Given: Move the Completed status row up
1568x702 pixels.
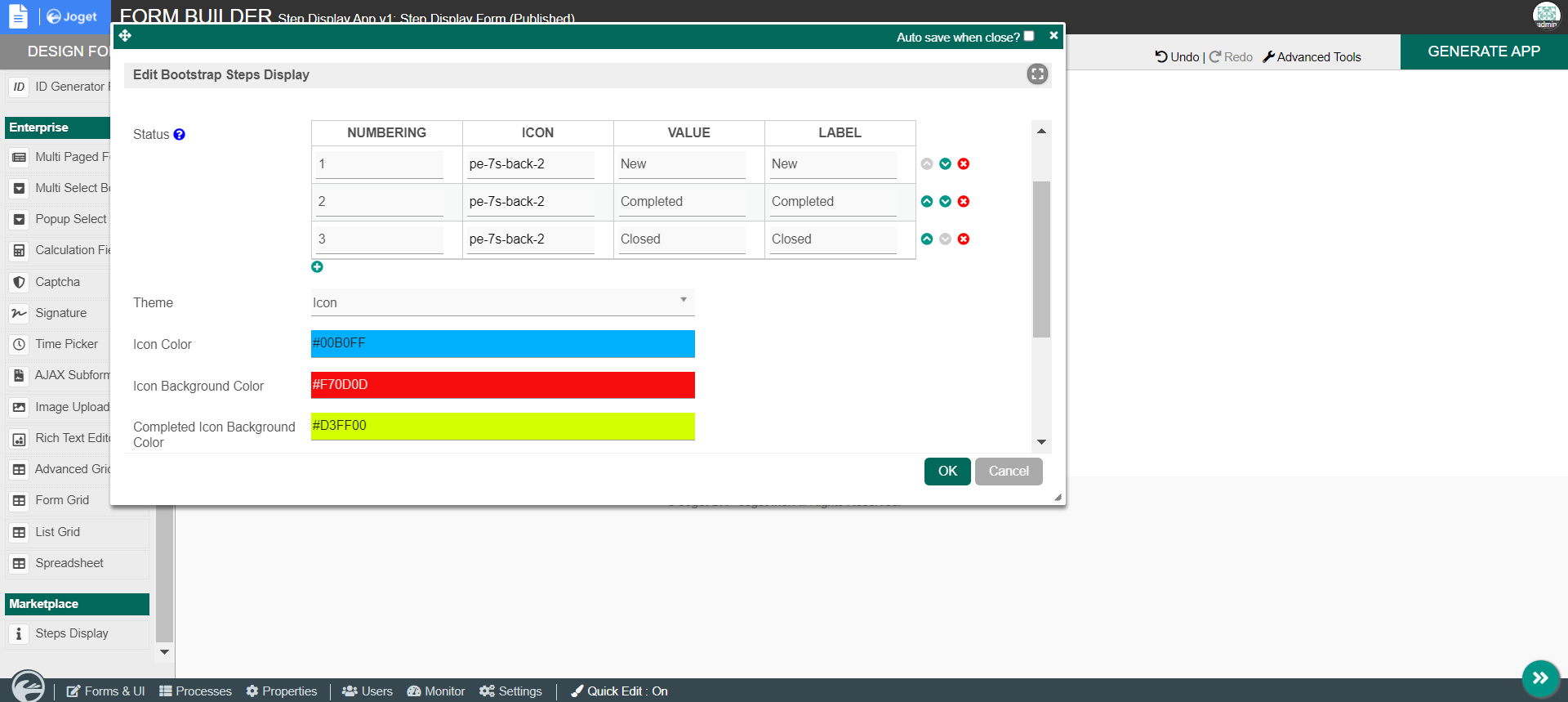Looking at the screenshot, I should tap(927, 201).
